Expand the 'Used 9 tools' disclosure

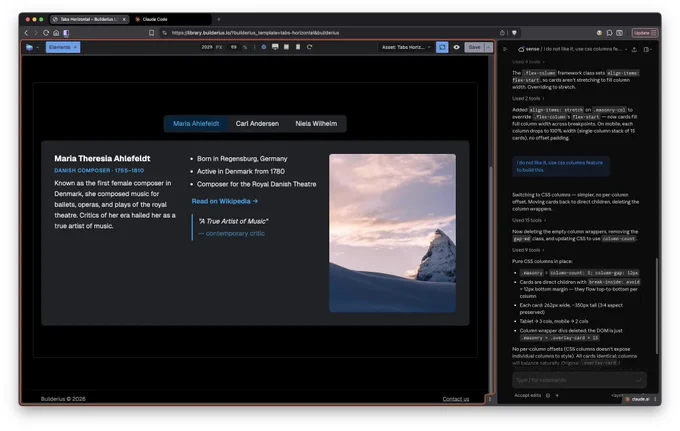point(528,250)
